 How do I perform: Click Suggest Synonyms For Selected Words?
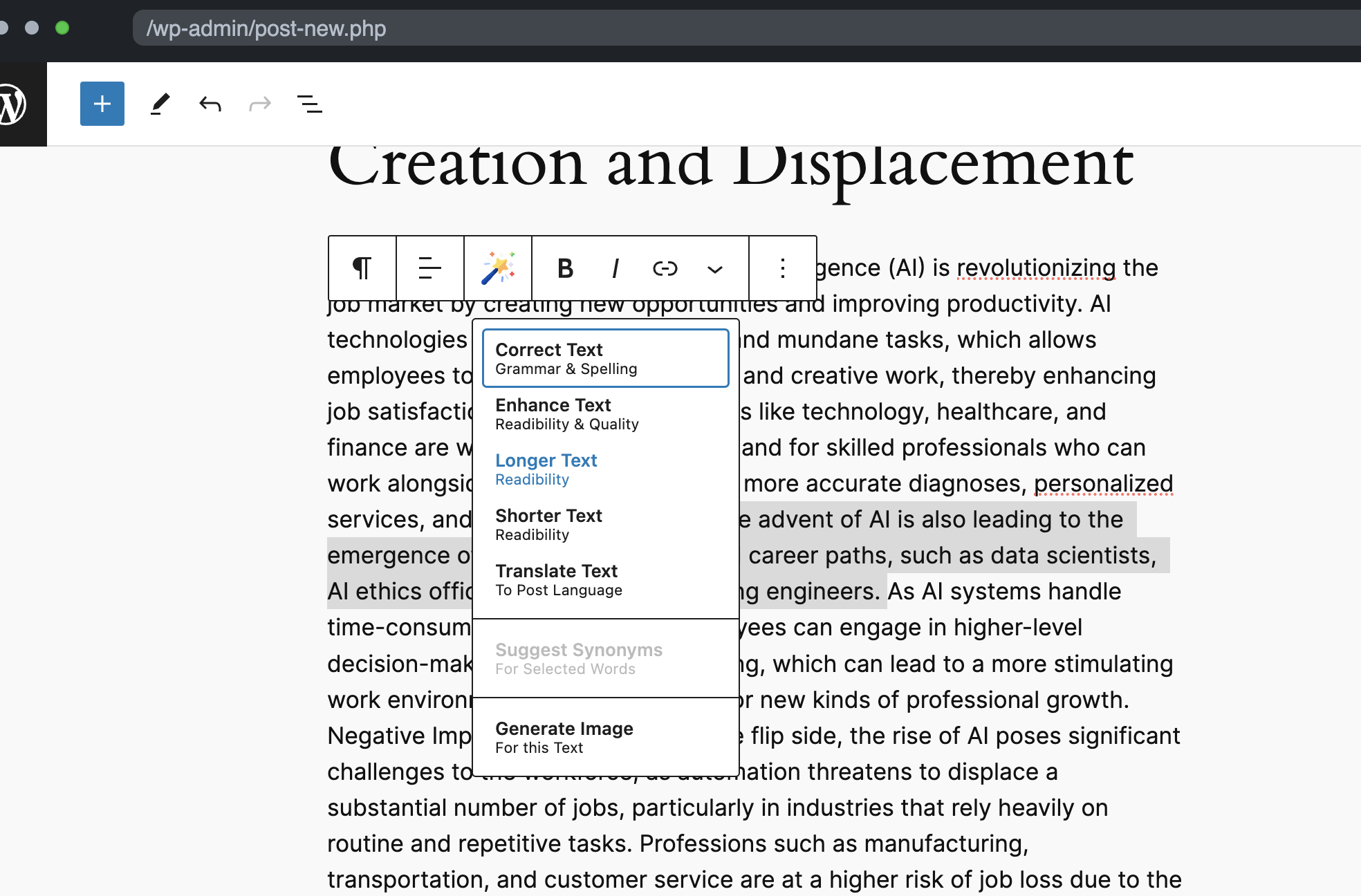pos(606,658)
